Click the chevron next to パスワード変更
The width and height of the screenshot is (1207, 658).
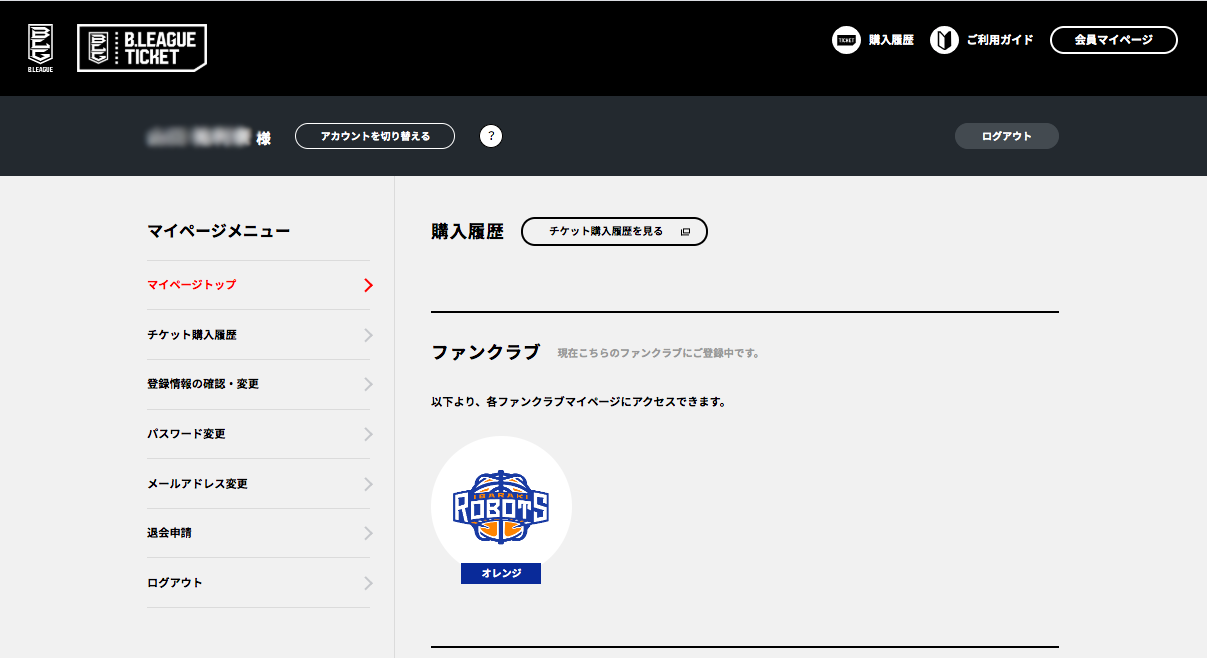[x=368, y=434]
